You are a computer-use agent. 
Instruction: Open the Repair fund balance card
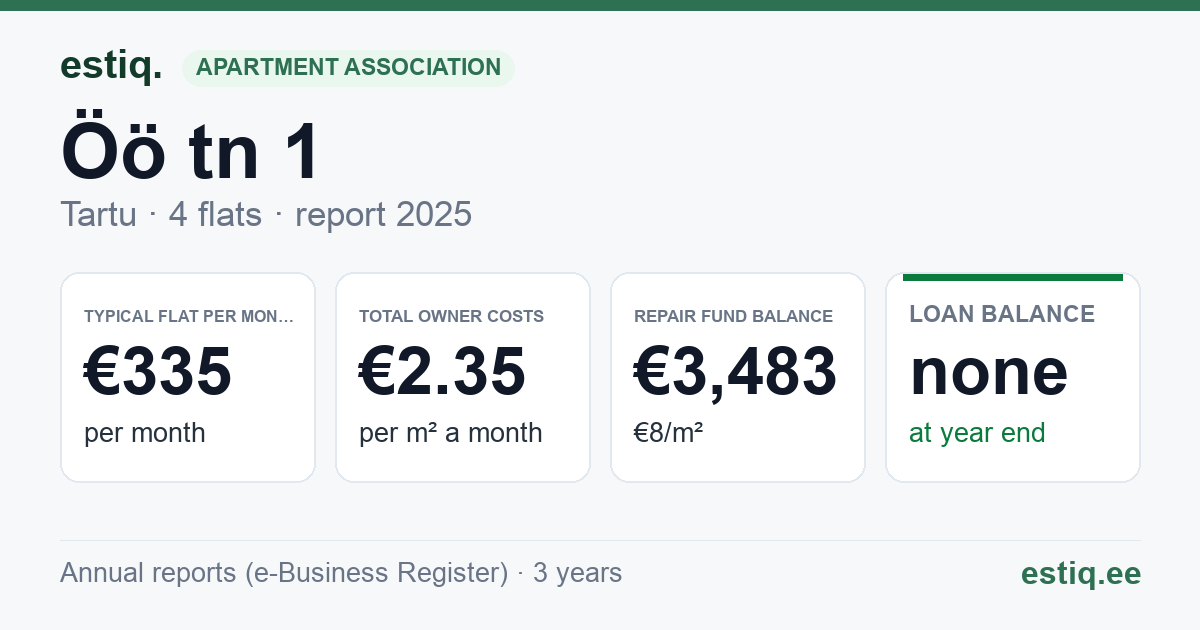coord(738,377)
